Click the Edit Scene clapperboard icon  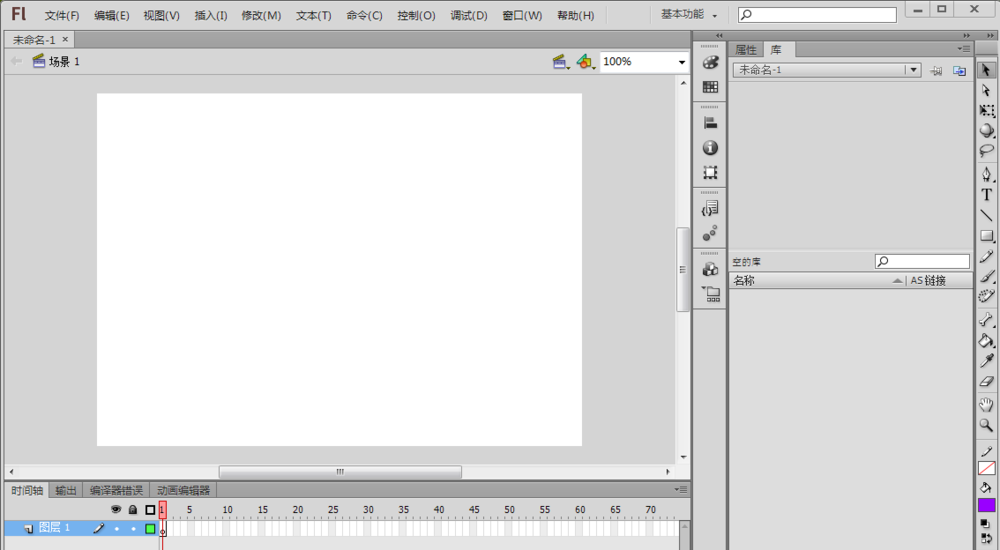click(560, 62)
